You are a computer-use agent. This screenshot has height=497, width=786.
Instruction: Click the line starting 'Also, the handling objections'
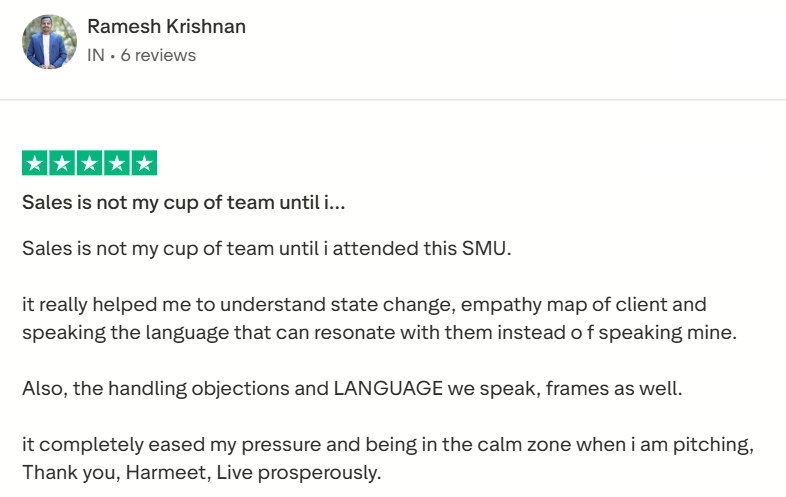(x=352, y=388)
